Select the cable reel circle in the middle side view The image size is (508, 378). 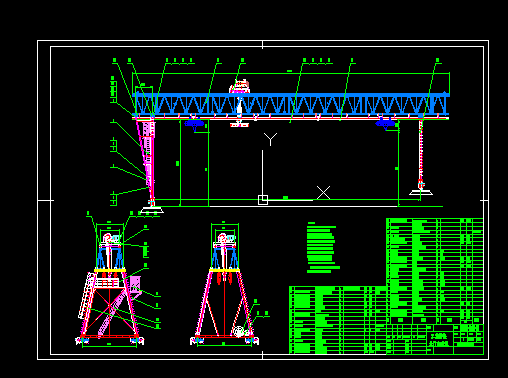tap(239, 331)
